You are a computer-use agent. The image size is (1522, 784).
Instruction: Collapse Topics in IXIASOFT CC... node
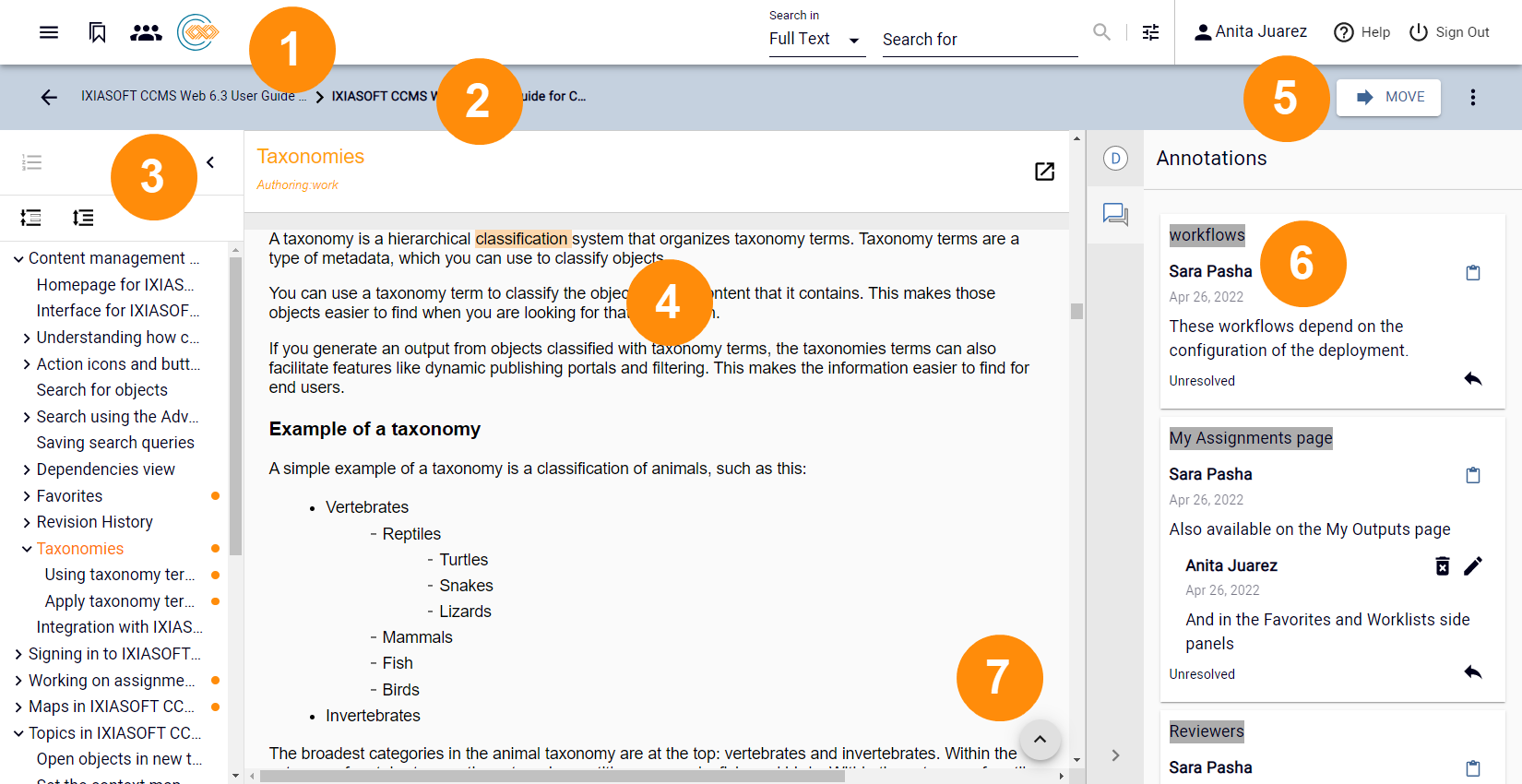coord(18,734)
